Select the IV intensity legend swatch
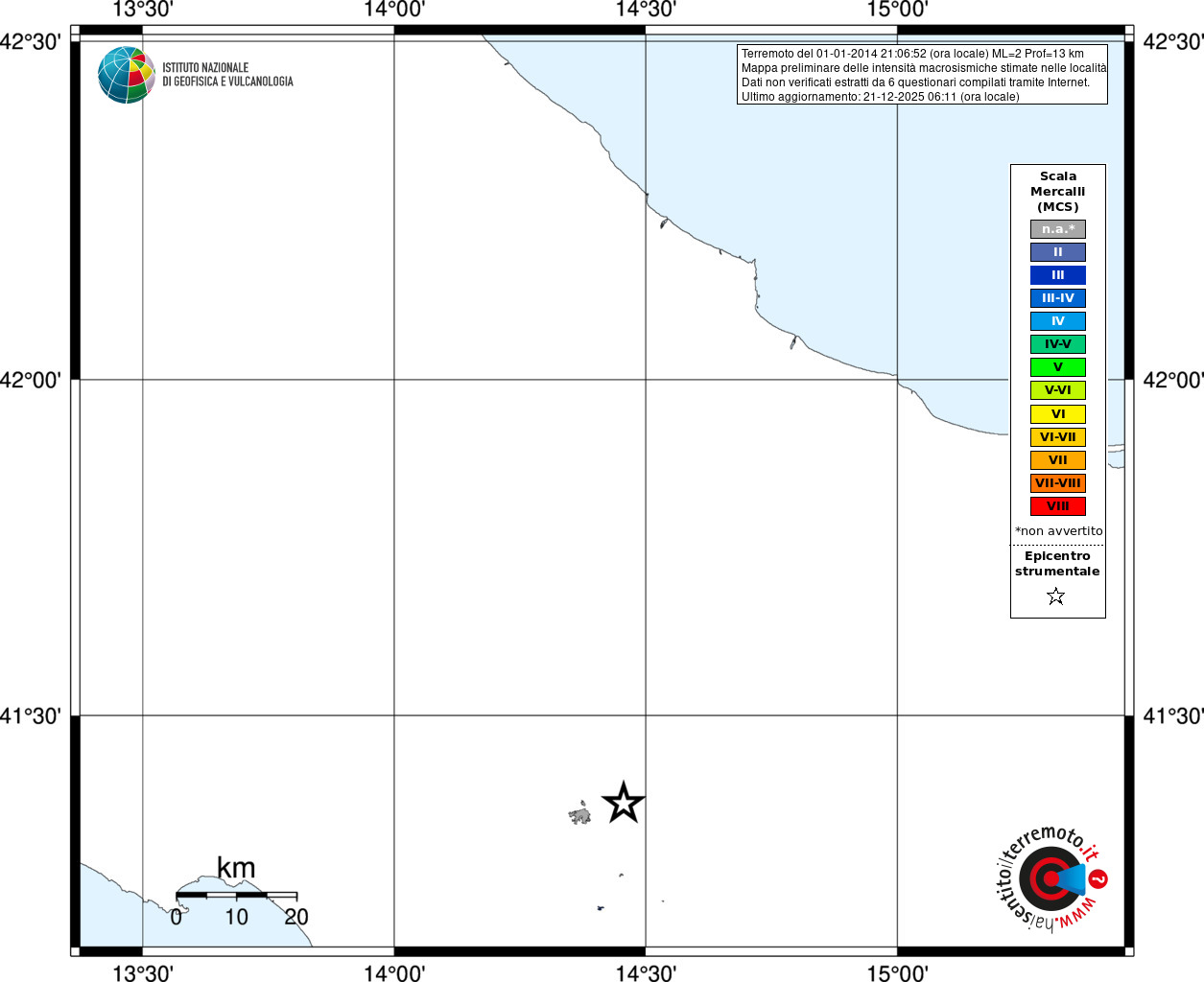The height and width of the screenshot is (982, 1204). [x=1058, y=321]
